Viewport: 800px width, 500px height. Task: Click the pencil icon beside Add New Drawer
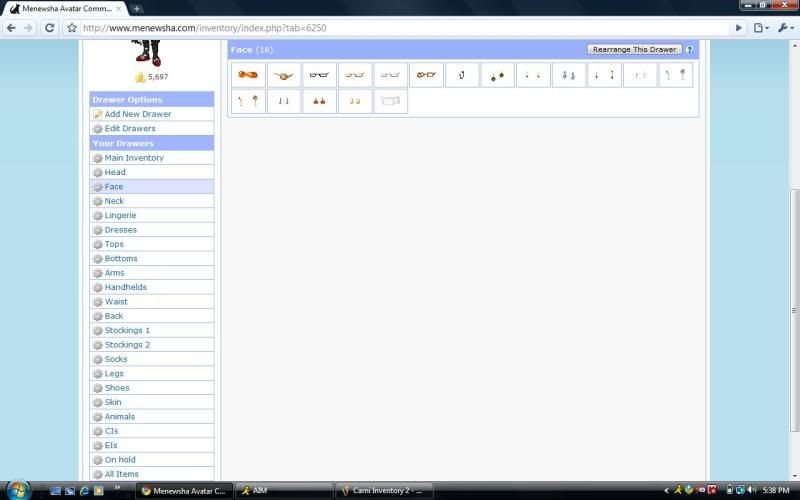[97, 114]
